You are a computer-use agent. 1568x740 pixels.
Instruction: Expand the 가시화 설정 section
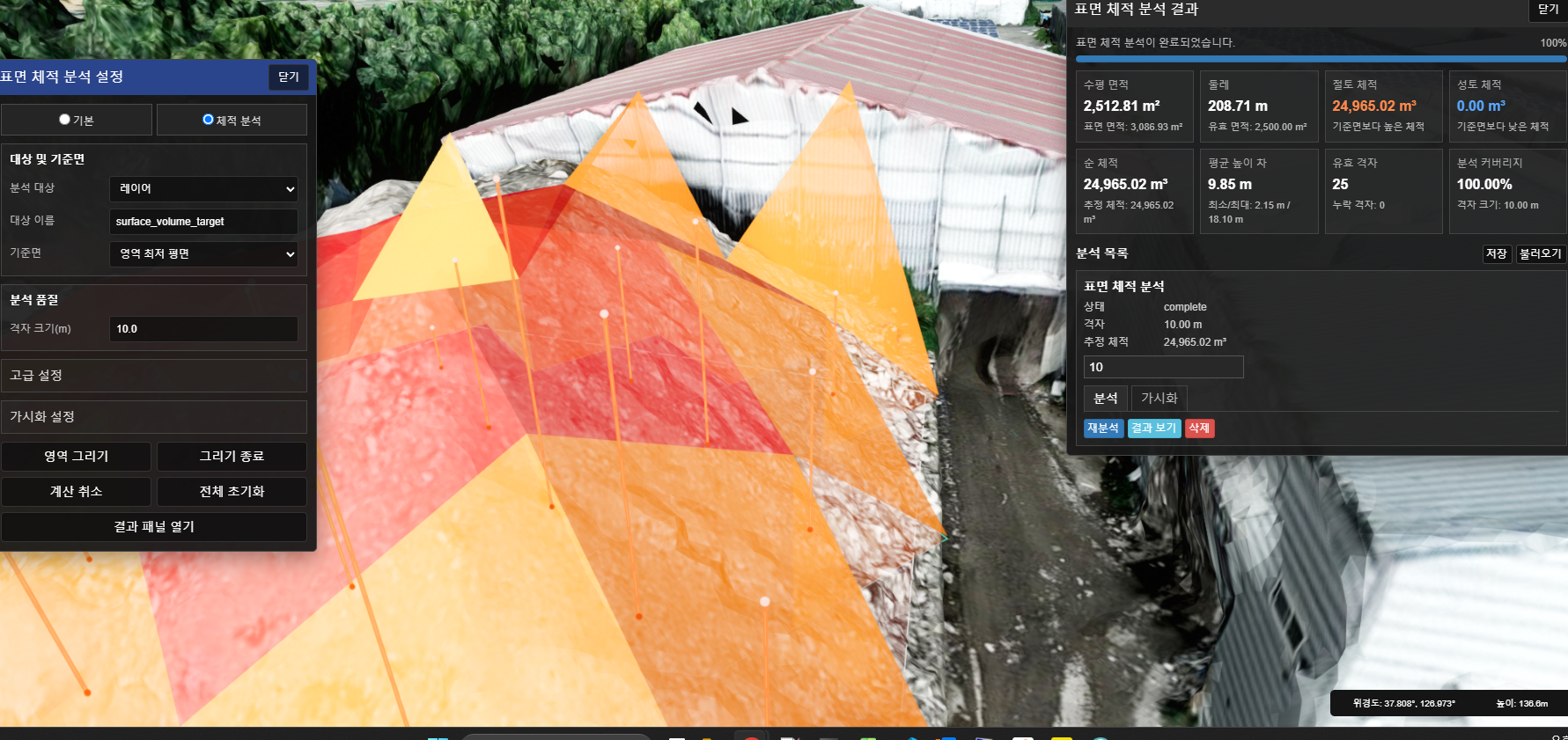(x=154, y=416)
